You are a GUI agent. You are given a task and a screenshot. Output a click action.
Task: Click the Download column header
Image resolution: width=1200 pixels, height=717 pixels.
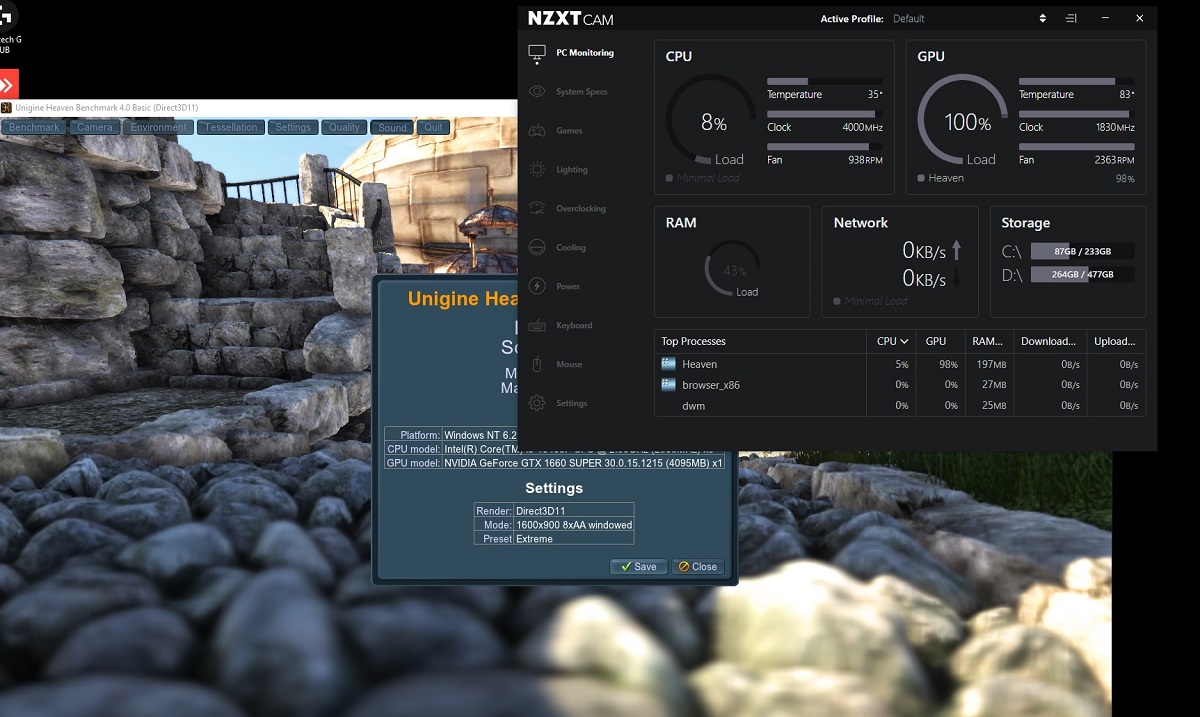[1048, 342]
